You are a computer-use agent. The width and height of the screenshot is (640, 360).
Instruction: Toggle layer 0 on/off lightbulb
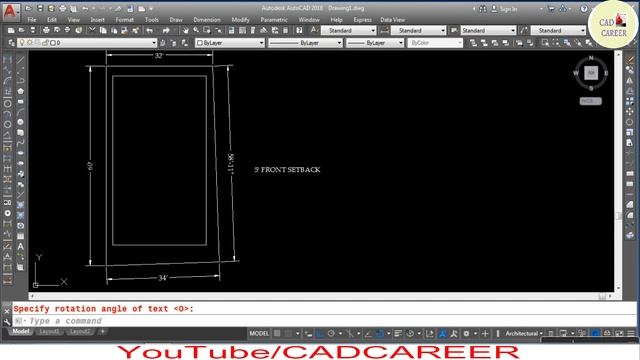pyautogui.click(x=22, y=42)
